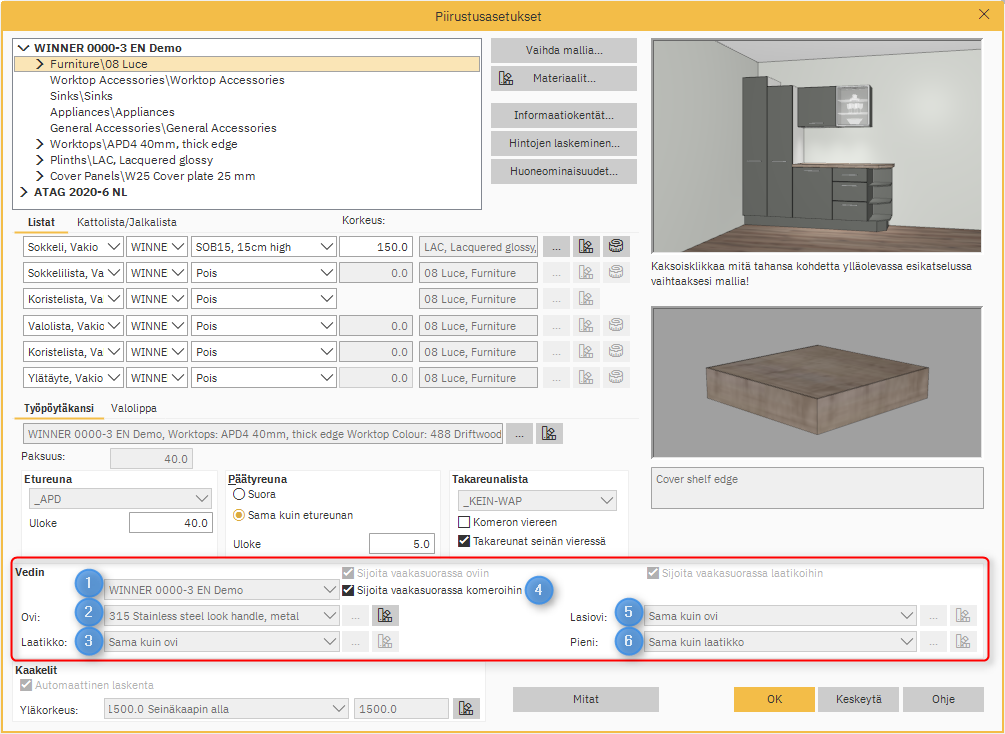The height and width of the screenshot is (734, 1005).
Task: Uncheck Sijoita vaakasuorassa komeroihin
Action: click(x=348, y=590)
